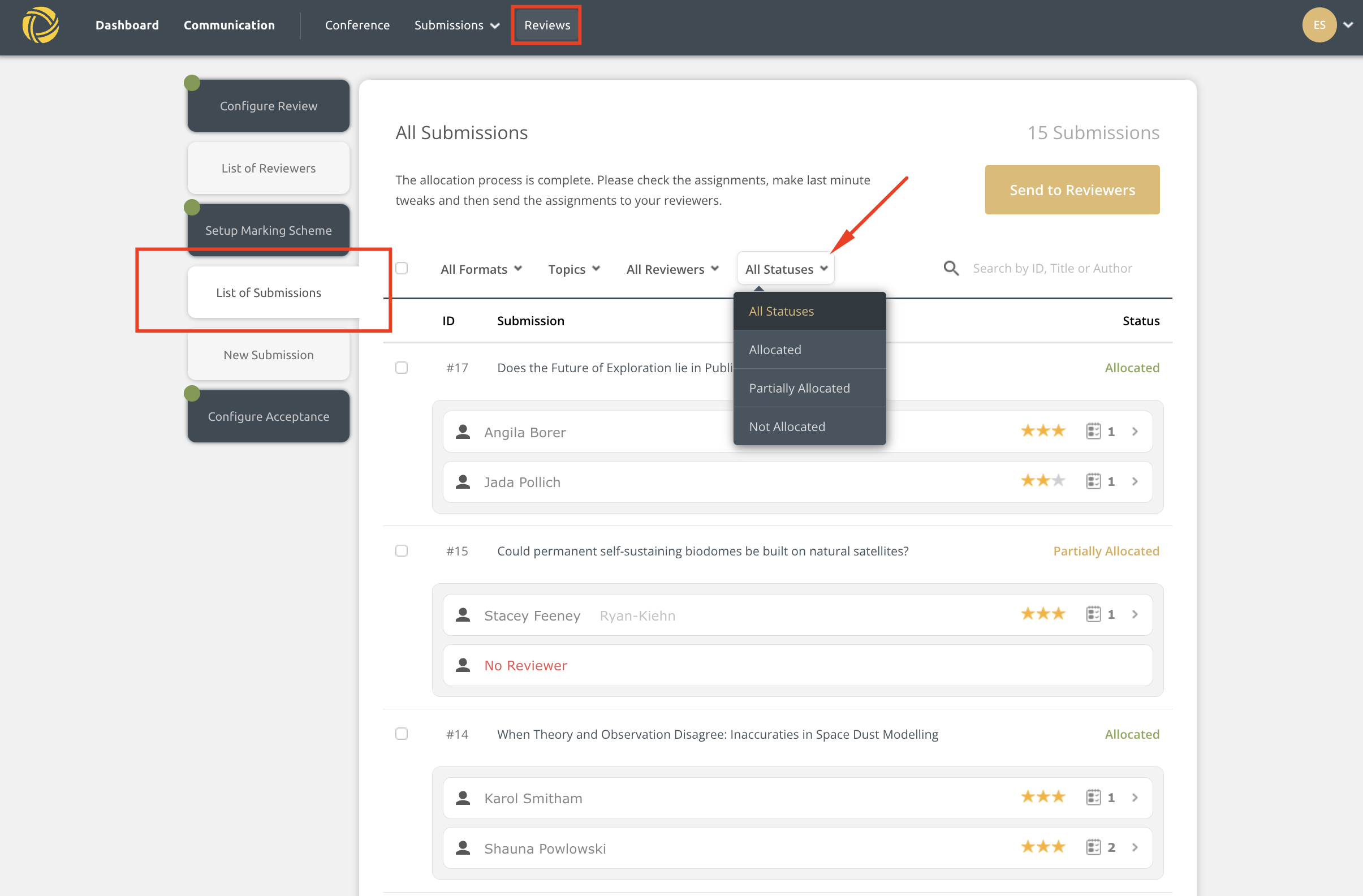The image size is (1363, 896).
Task: Open List of Reviewers in sidebar
Action: [269, 168]
